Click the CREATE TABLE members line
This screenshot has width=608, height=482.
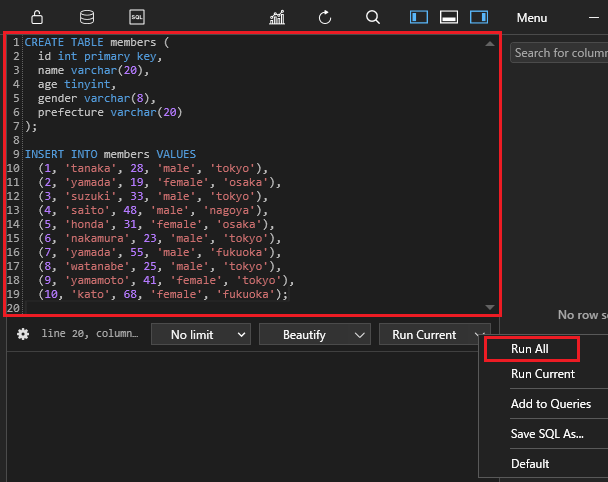(97, 42)
